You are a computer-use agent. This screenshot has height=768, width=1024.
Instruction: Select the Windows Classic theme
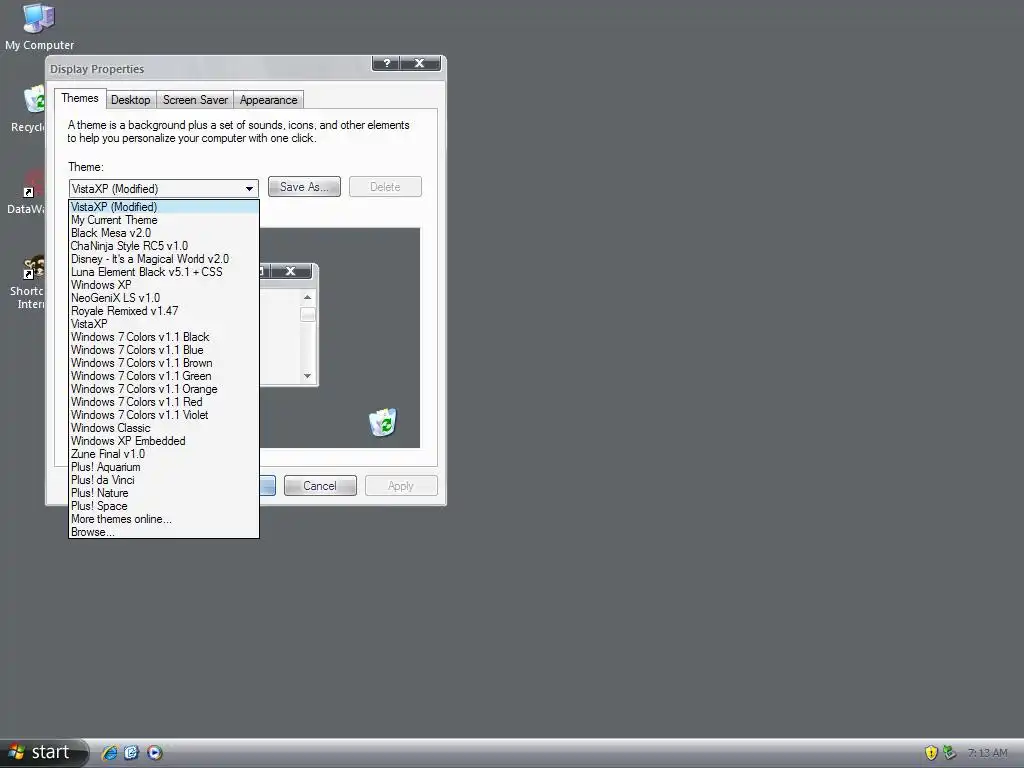[164, 428]
